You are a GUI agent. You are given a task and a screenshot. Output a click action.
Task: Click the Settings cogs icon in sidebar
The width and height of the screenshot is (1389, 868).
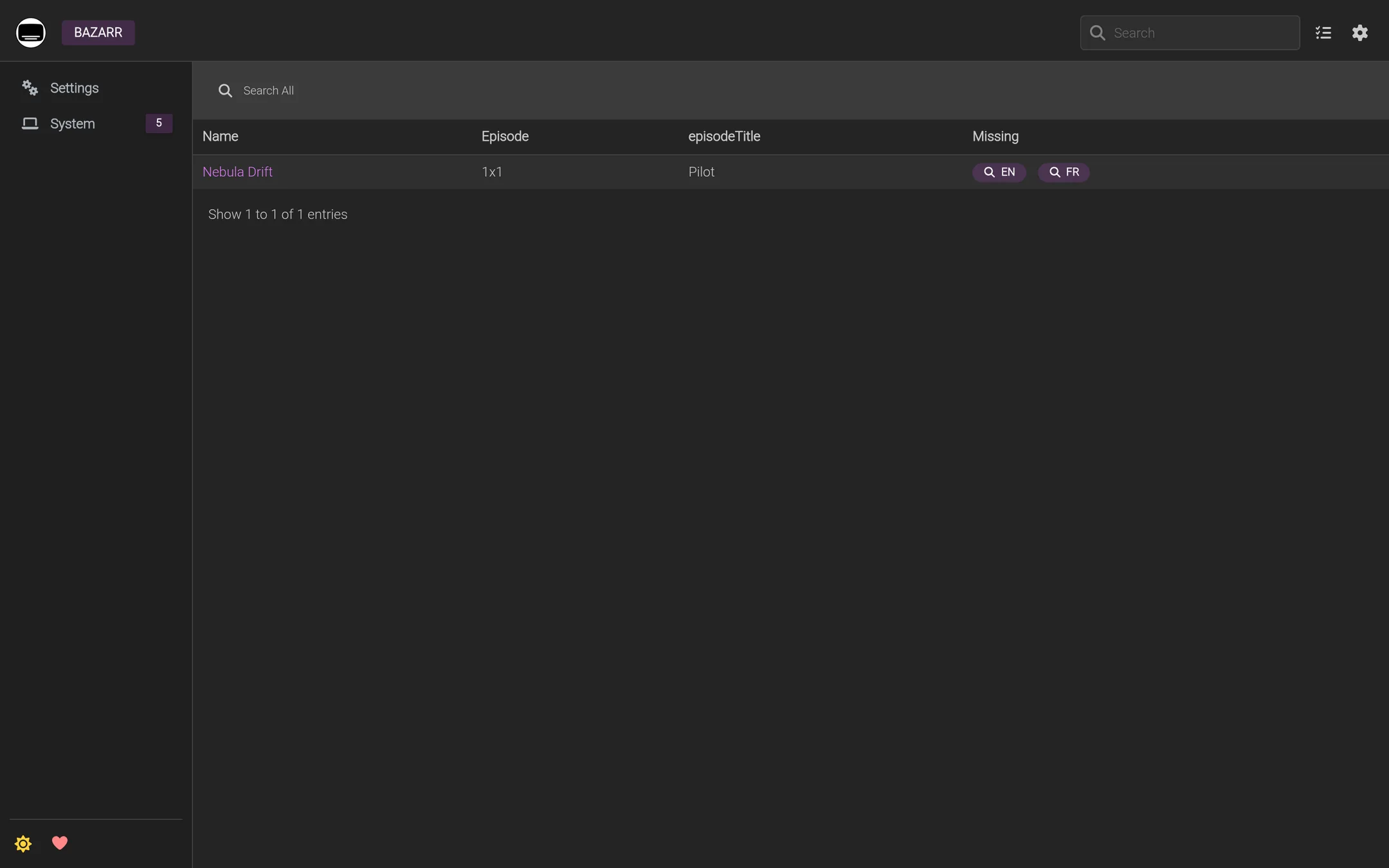click(x=30, y=87)
